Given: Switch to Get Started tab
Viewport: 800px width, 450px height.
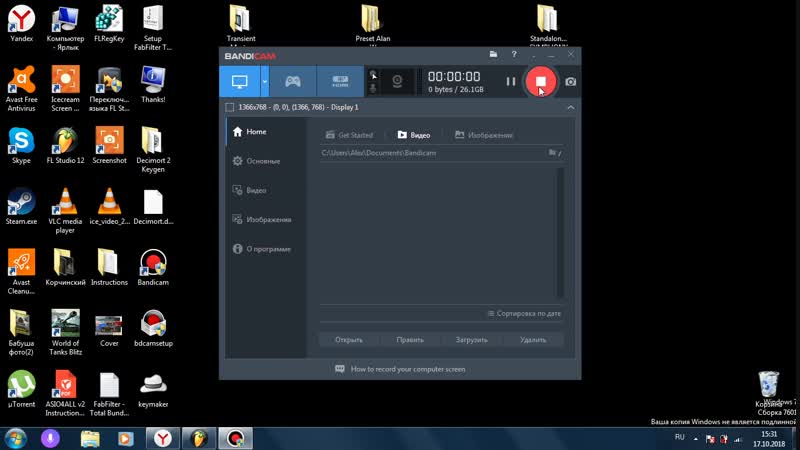Looking at the screenshot, I should (349, 135).
